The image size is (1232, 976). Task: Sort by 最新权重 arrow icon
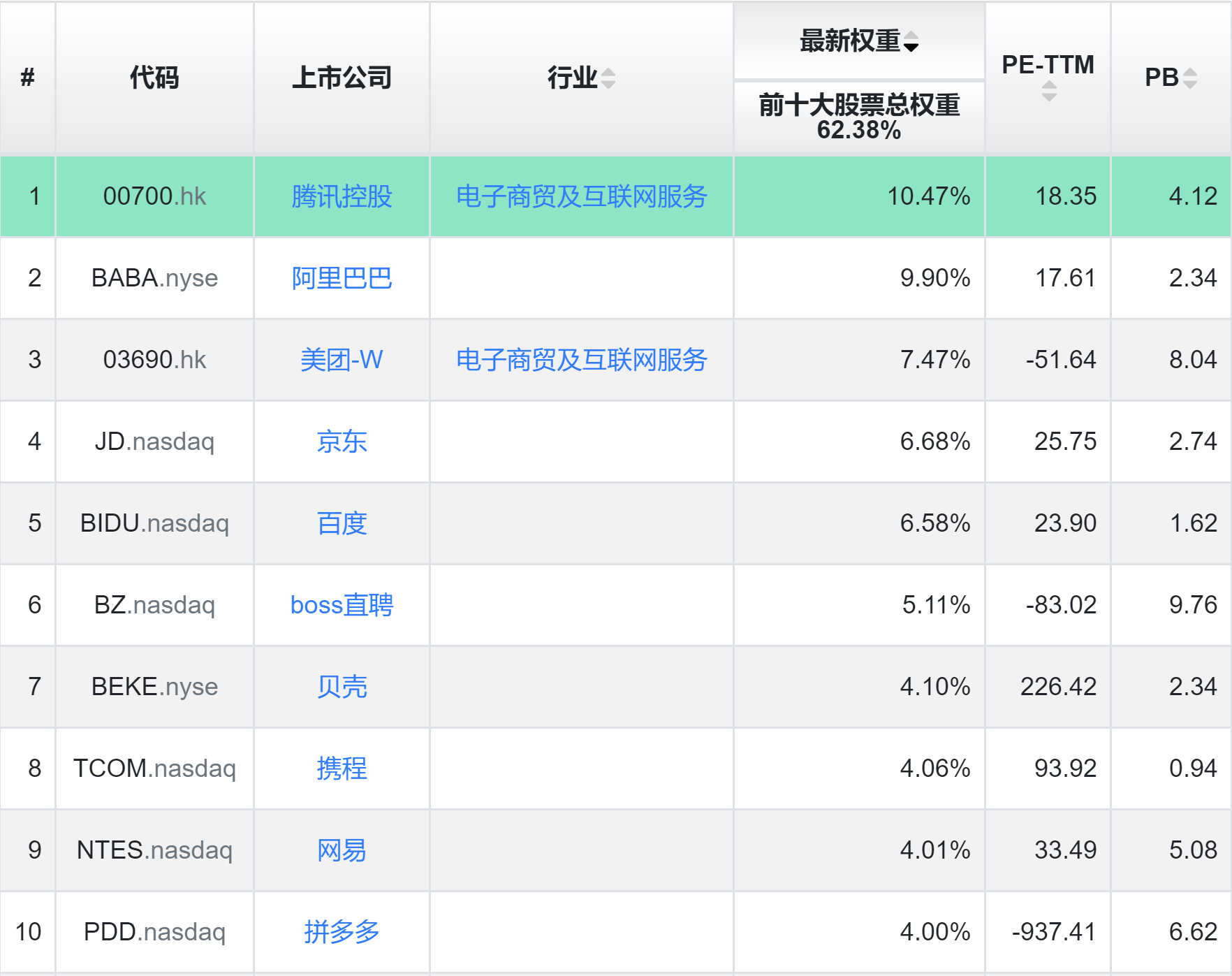(911, 42)
